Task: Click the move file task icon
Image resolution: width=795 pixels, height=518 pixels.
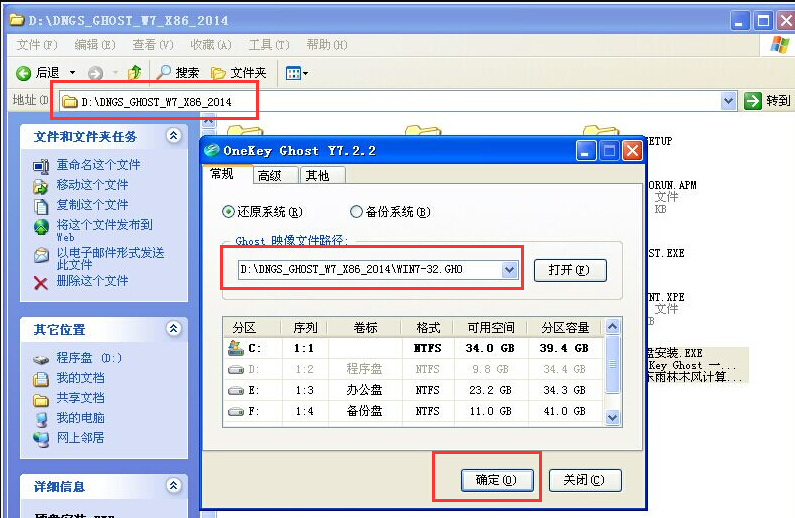Action: [x=41, y=186]
